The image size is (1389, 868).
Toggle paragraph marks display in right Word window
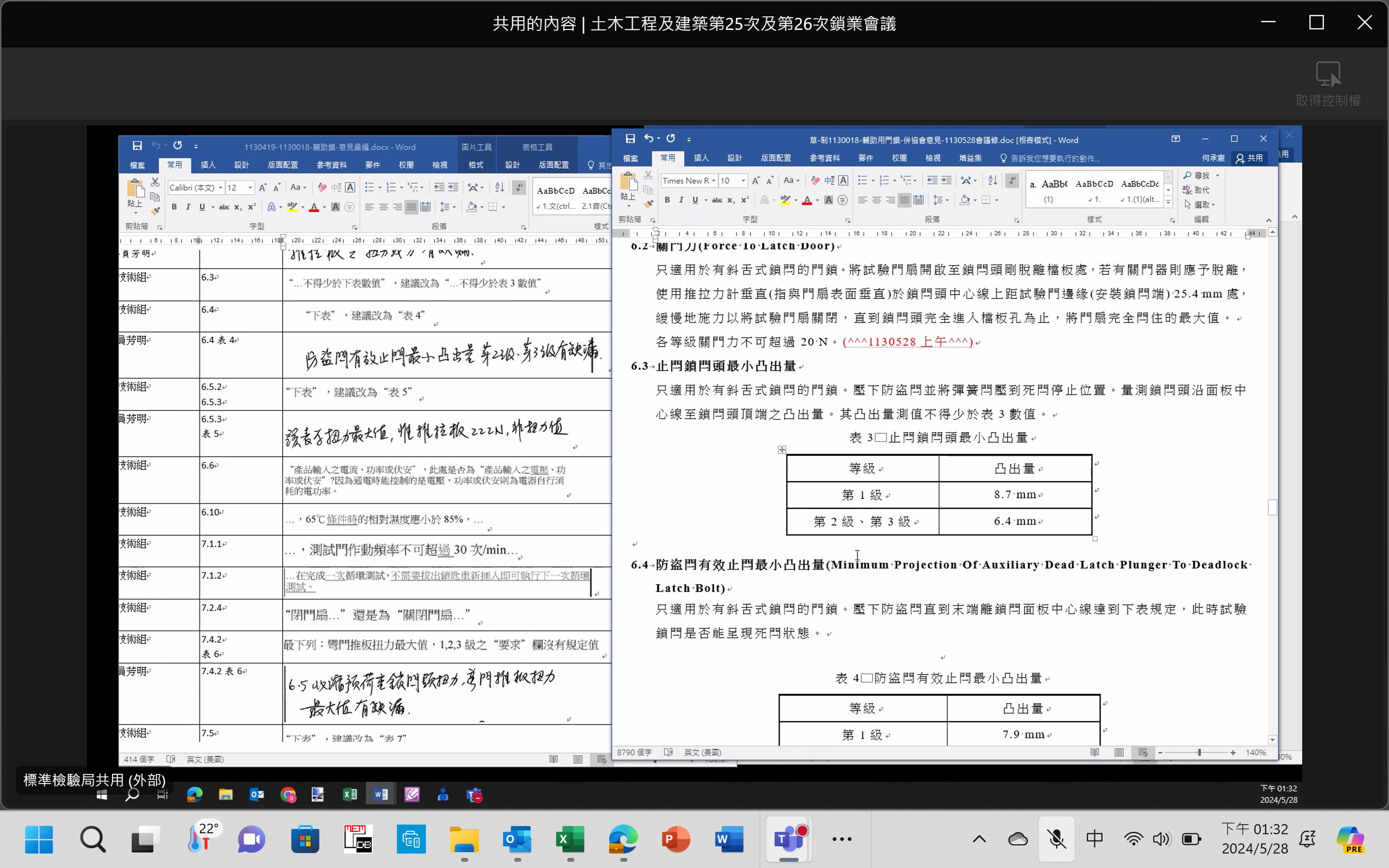1012,180
